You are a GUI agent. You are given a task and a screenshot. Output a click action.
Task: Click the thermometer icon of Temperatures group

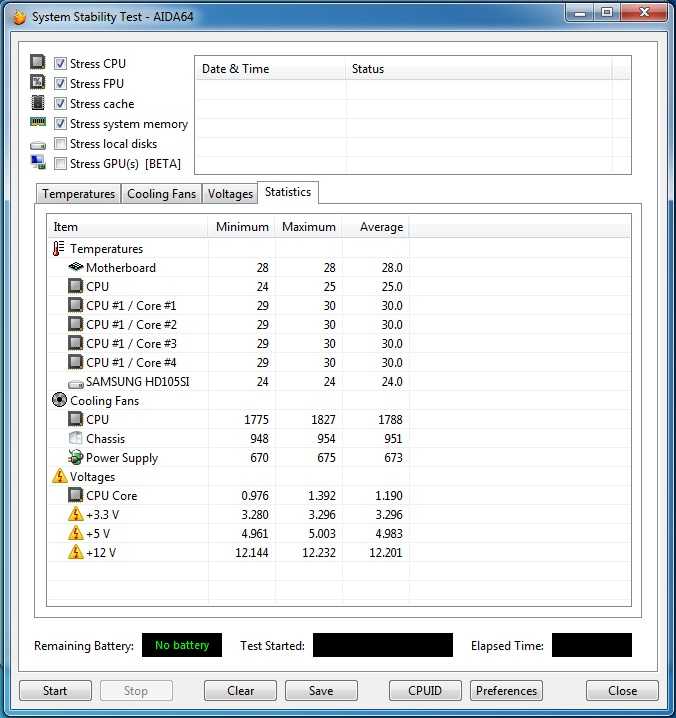(58, 249)
